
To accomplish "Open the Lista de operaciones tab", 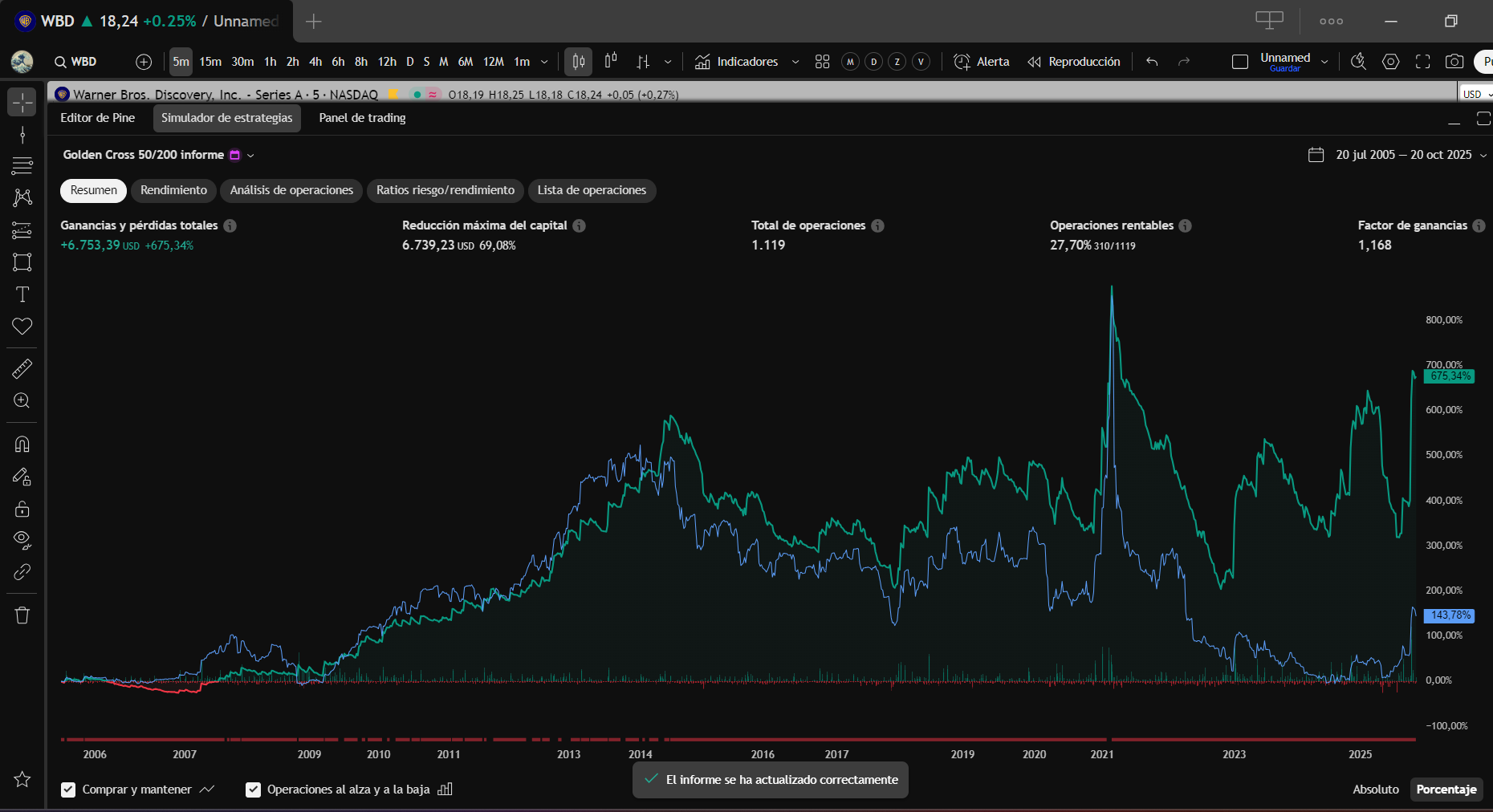I will click(592, 190).
